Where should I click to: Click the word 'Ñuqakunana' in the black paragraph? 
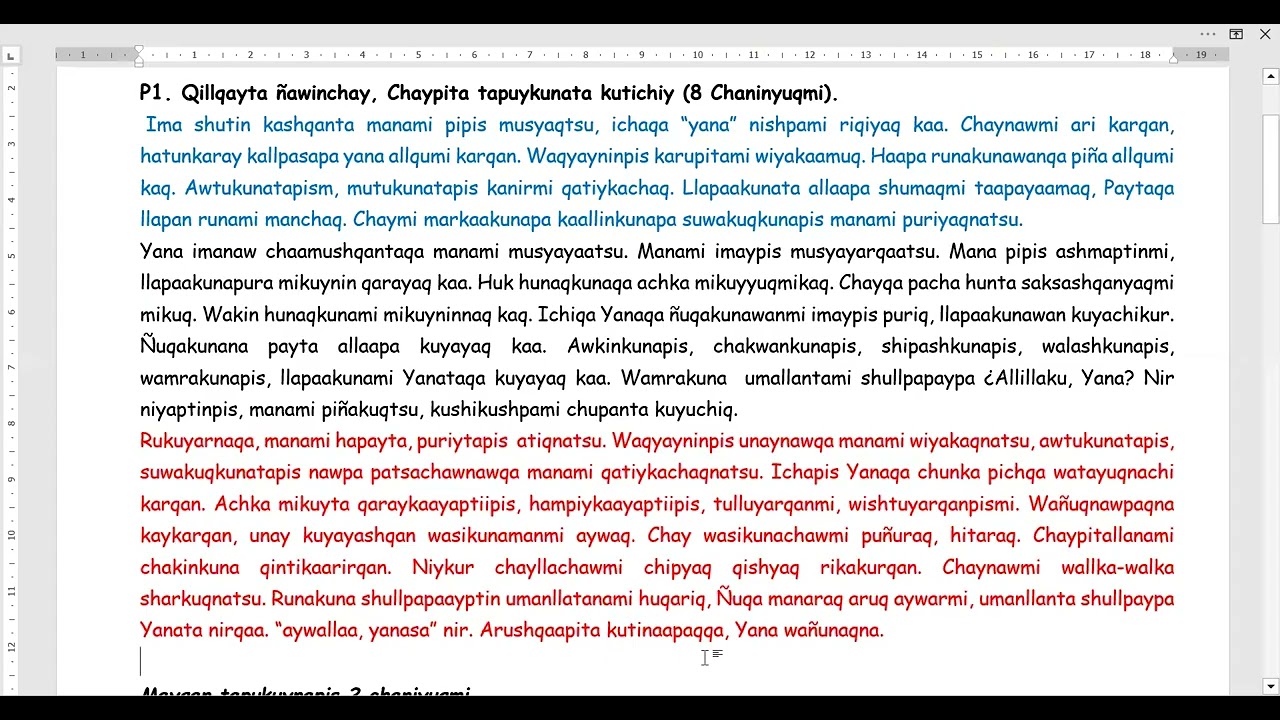pyautogui.click(x=191, y=346)
